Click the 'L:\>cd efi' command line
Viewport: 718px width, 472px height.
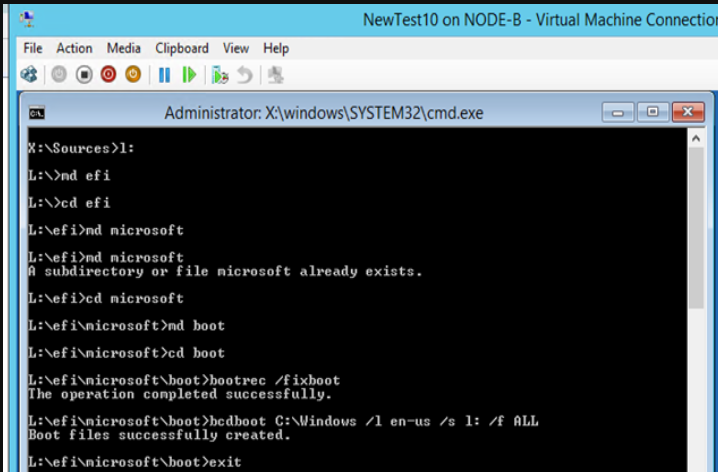point(69,202)
